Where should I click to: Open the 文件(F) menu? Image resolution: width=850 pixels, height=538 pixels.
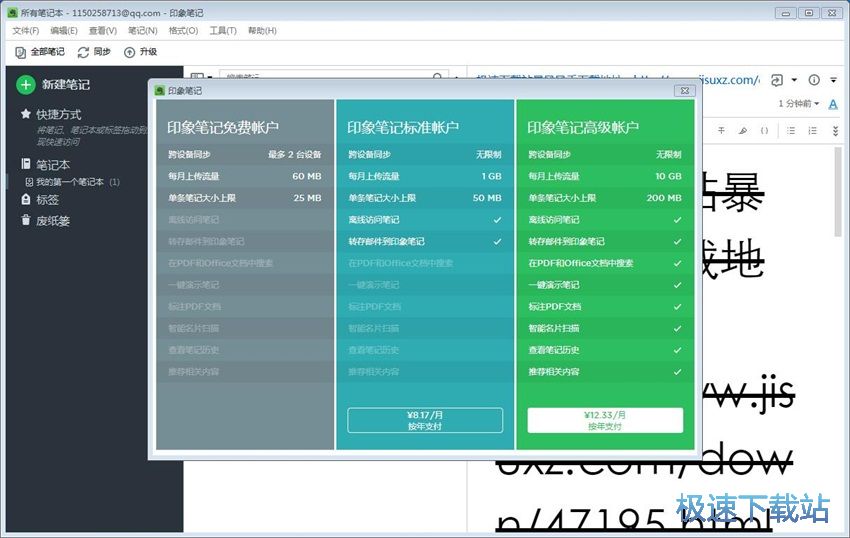click(25, 31)
